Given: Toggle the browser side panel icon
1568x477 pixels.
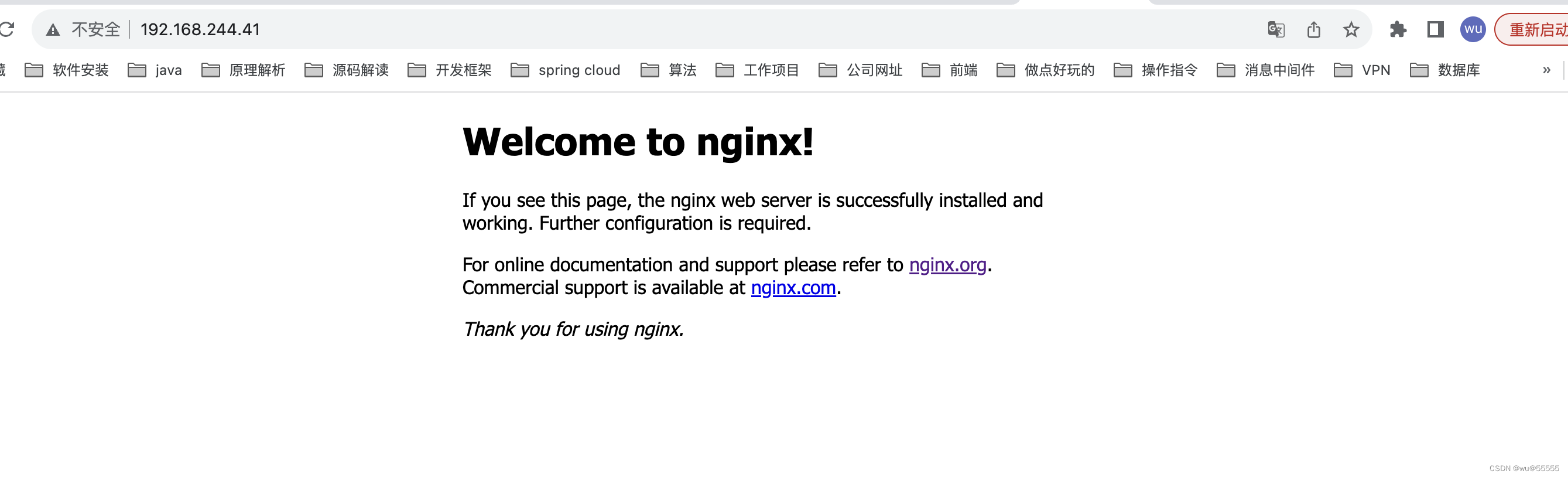Looking at the screenshot, I should tap(1435, 29).
